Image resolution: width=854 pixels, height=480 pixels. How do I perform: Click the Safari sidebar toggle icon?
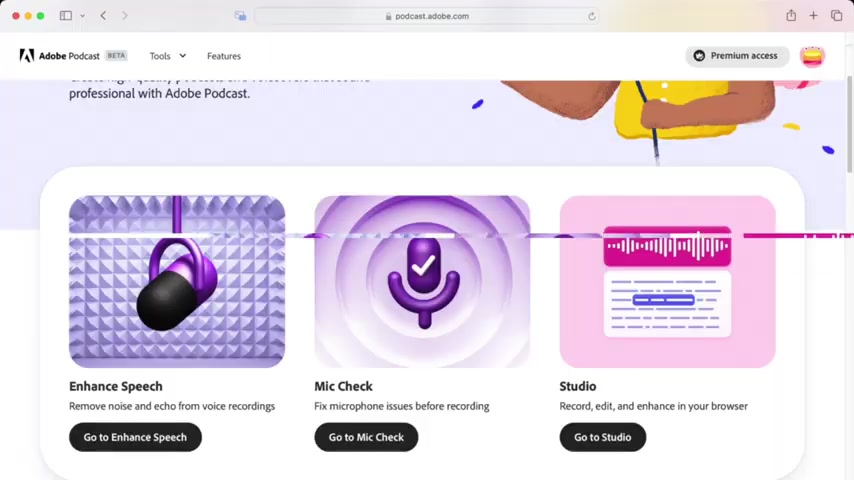(65, 16)
